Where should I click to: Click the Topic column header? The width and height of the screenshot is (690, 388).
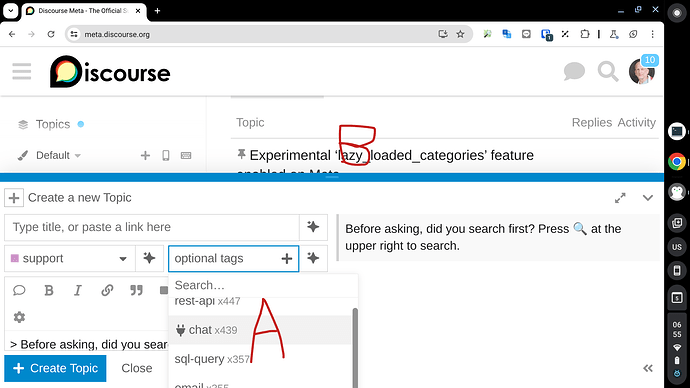(x=250, y=122)
